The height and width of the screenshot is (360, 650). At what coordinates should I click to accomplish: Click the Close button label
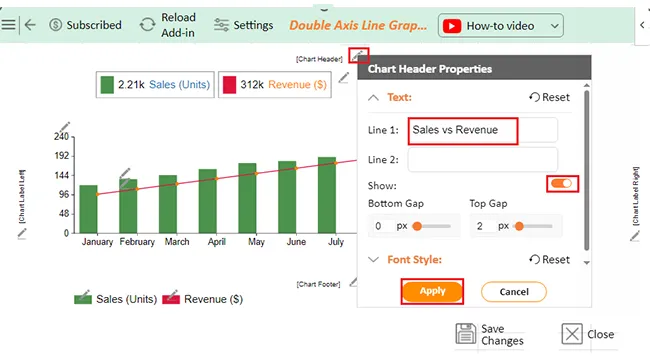[x=600, y=334]
